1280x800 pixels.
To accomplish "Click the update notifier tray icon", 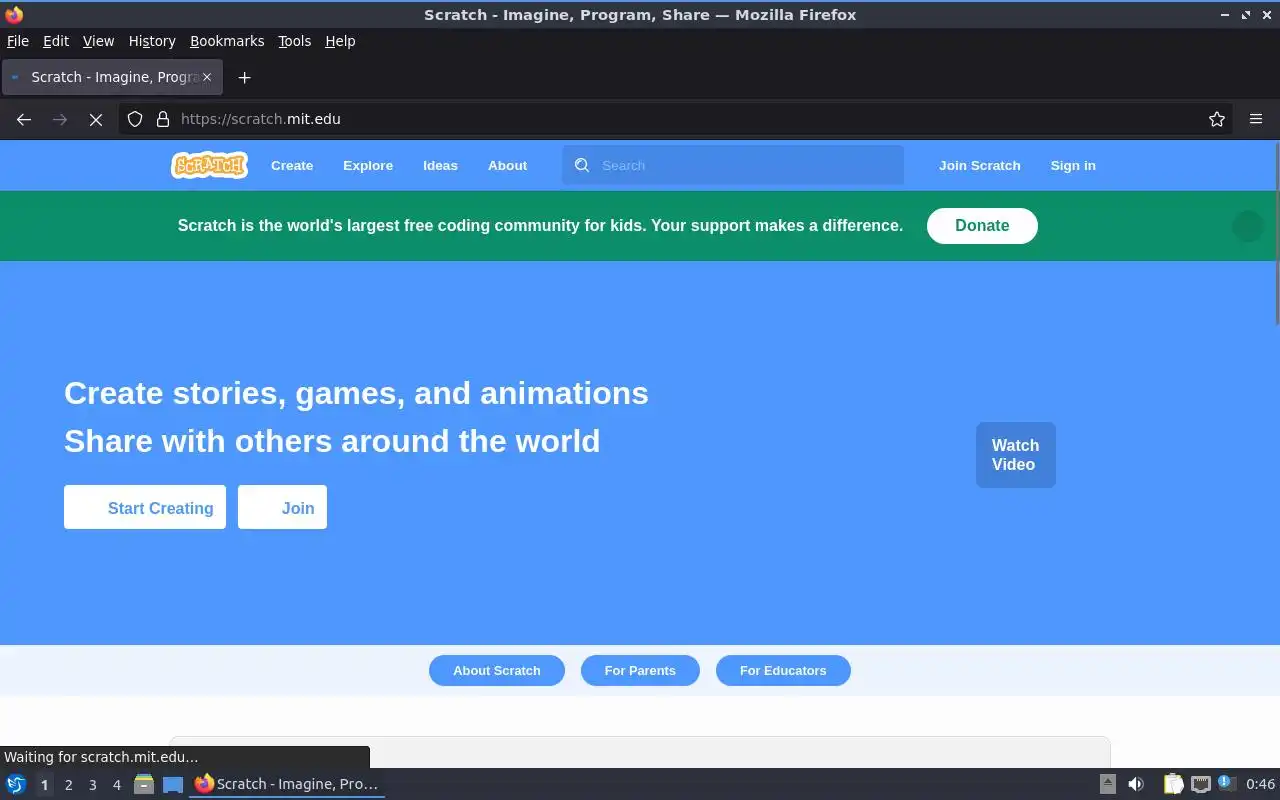I will tap(1227, 784).
